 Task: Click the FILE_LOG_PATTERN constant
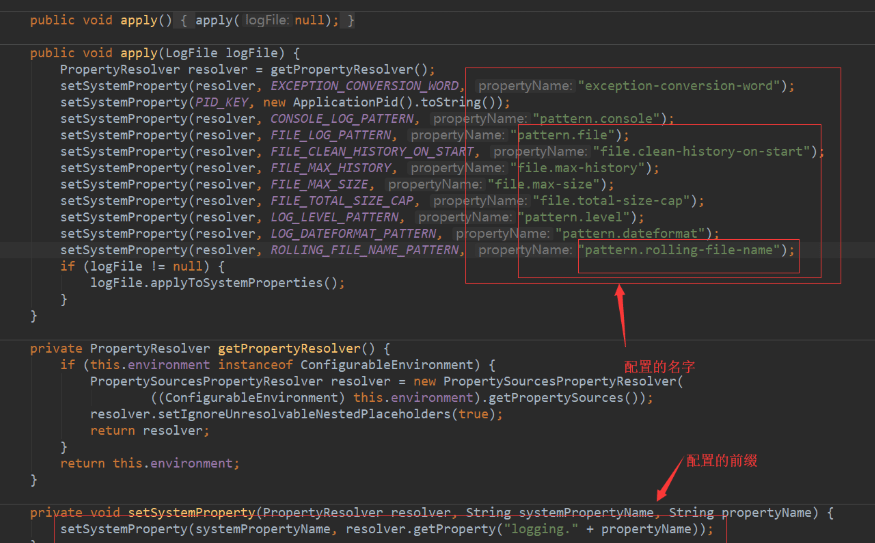[331, 135]
